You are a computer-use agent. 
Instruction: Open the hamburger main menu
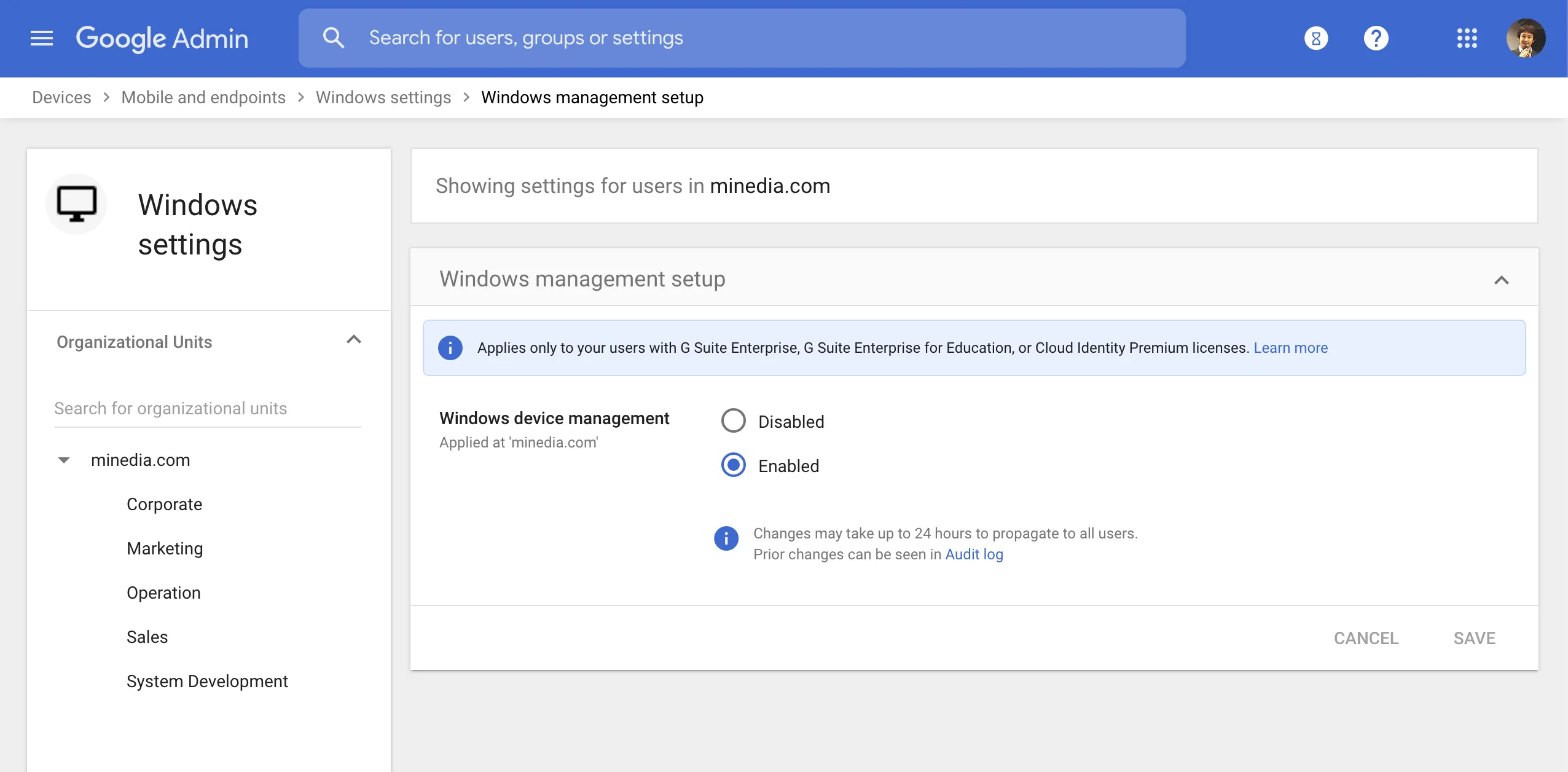pos(42,38)
